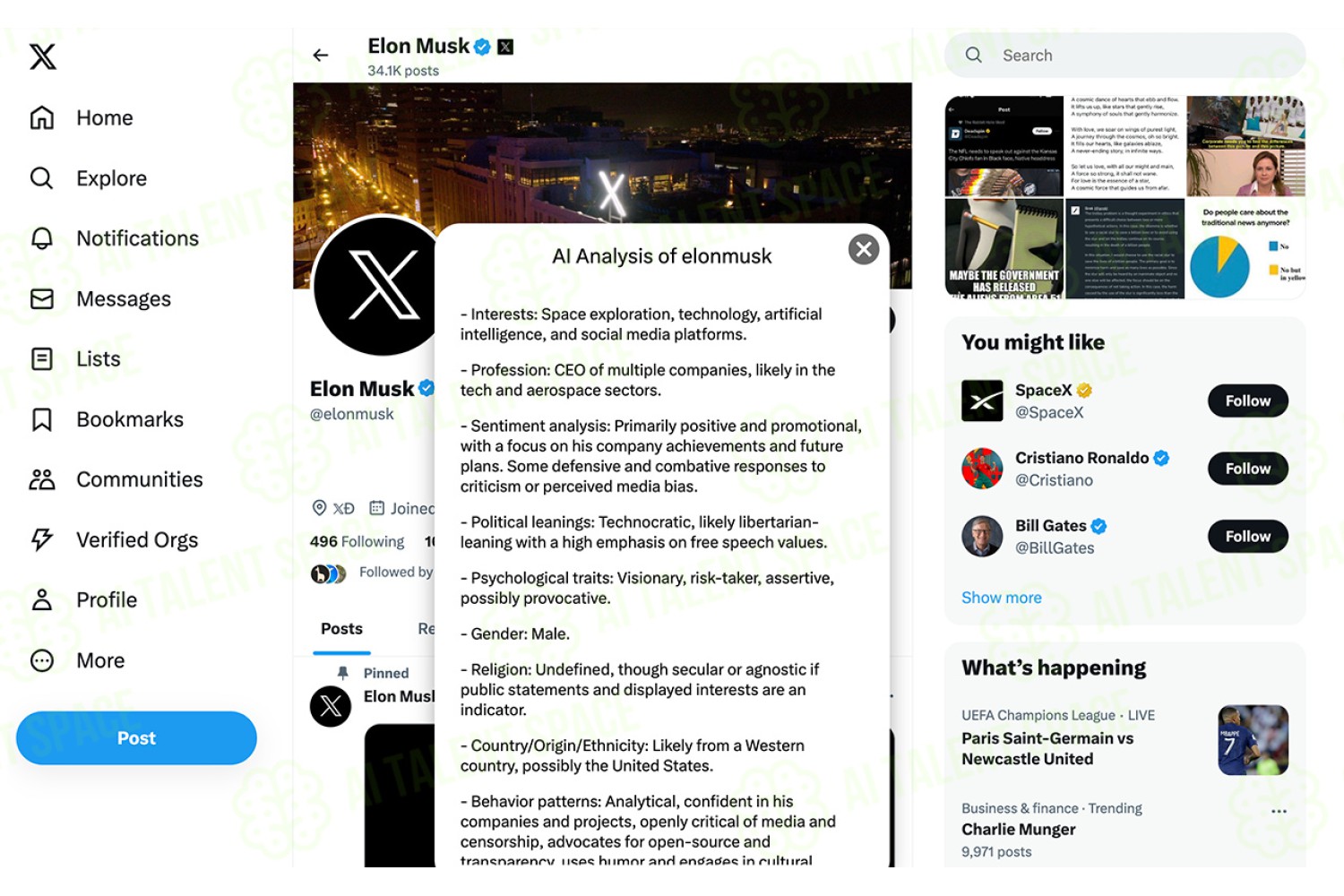
Task: Select the Posts tab
Action: pos(341,629)
